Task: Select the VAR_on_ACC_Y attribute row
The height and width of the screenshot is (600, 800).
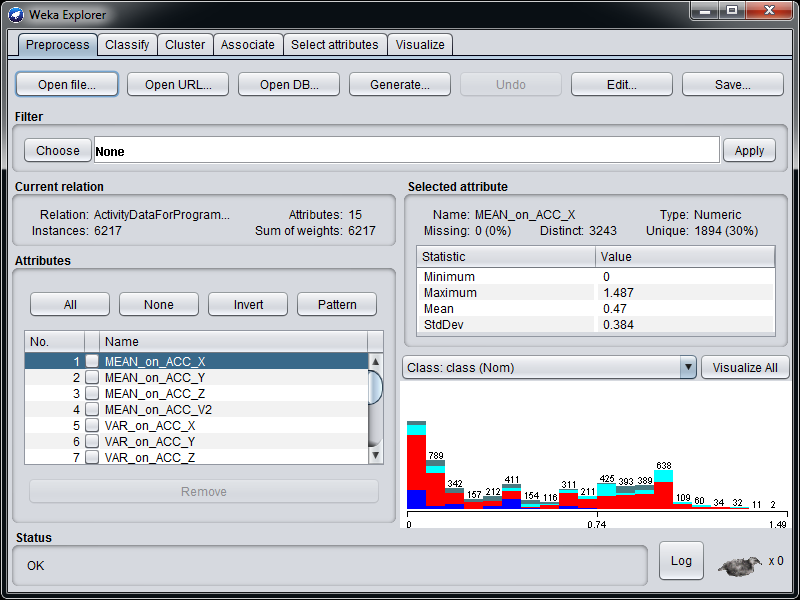Action: click(196, 441)
